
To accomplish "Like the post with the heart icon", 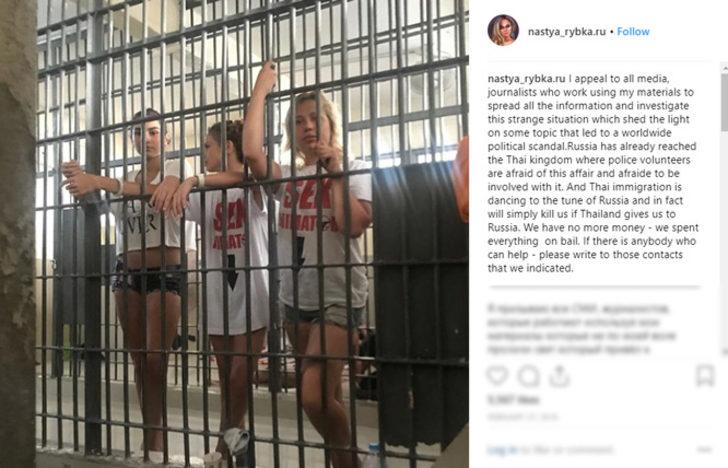I will (x=497, y=375).
